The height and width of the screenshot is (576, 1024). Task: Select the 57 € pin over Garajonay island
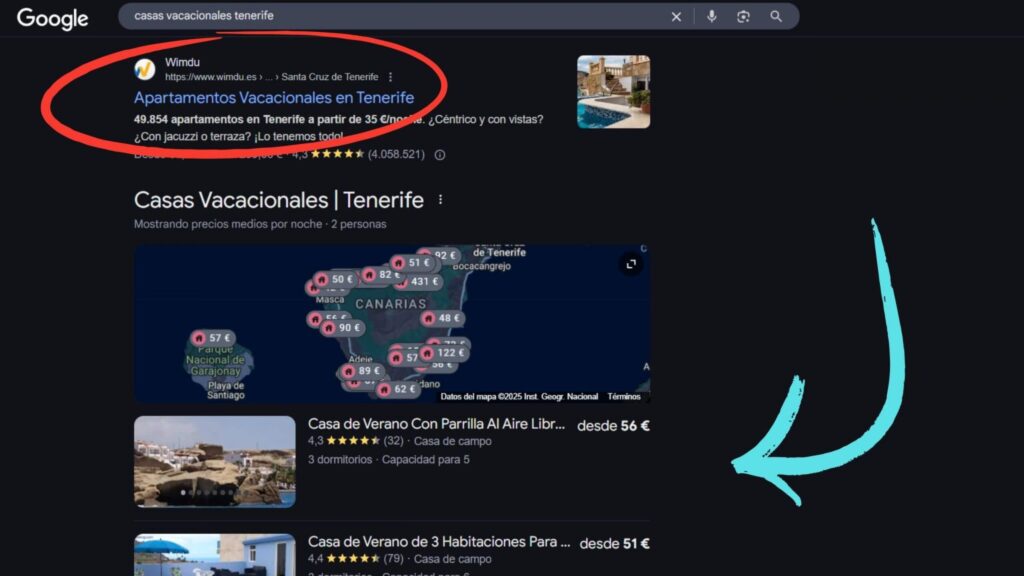click(213, 338)
